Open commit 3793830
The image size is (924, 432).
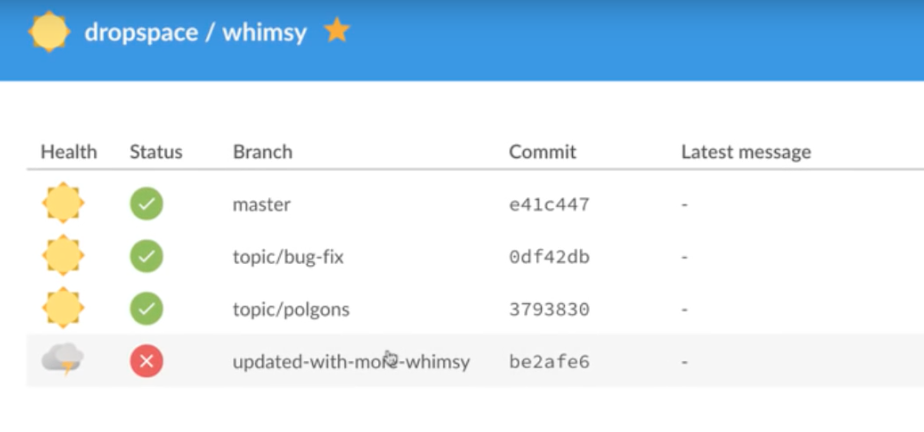click(549, 309)
